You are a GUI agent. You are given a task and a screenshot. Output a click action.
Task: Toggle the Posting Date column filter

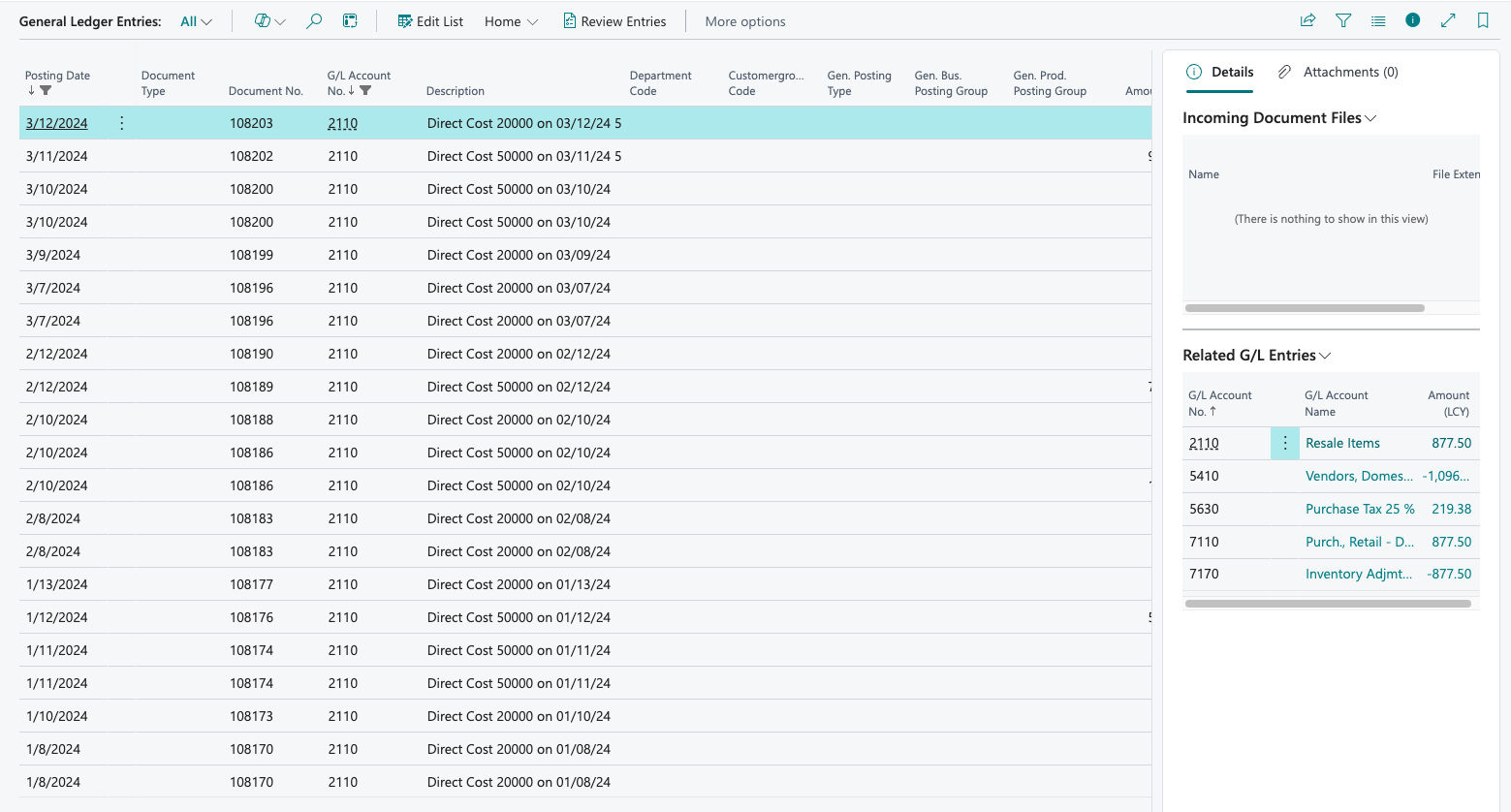[46, 91]
